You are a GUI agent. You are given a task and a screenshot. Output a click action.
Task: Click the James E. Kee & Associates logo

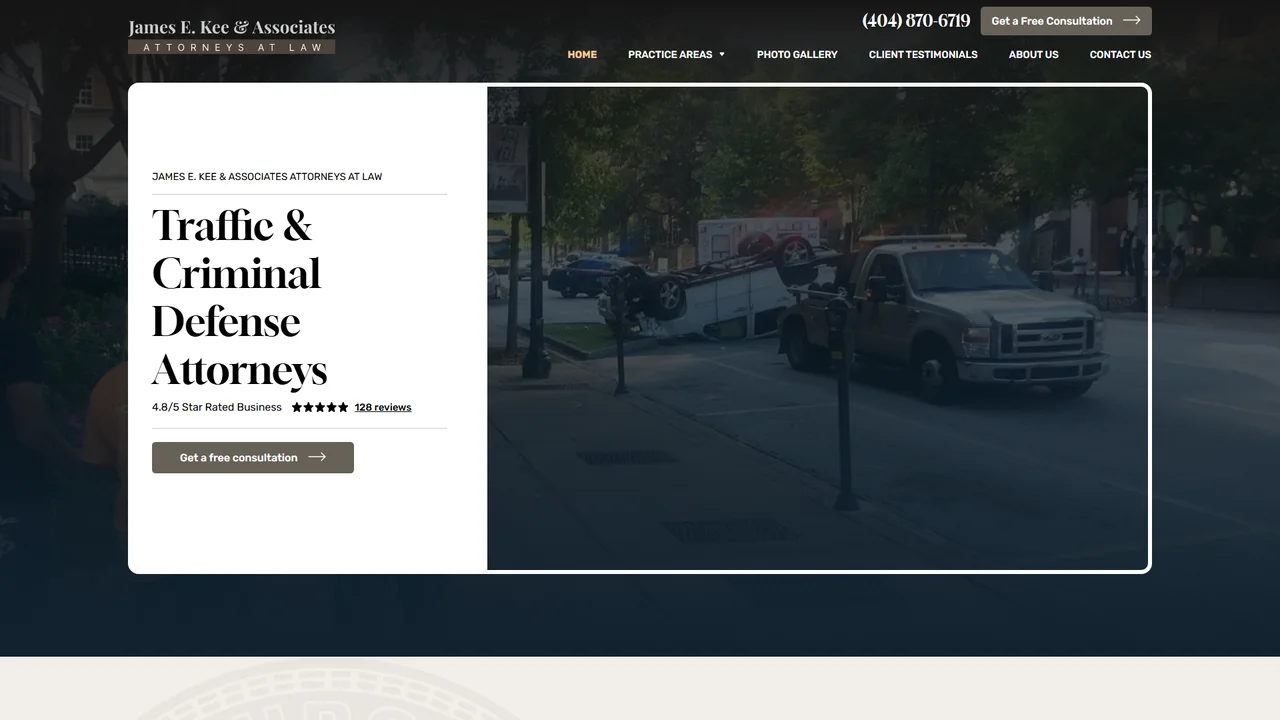tap(231, 35)
